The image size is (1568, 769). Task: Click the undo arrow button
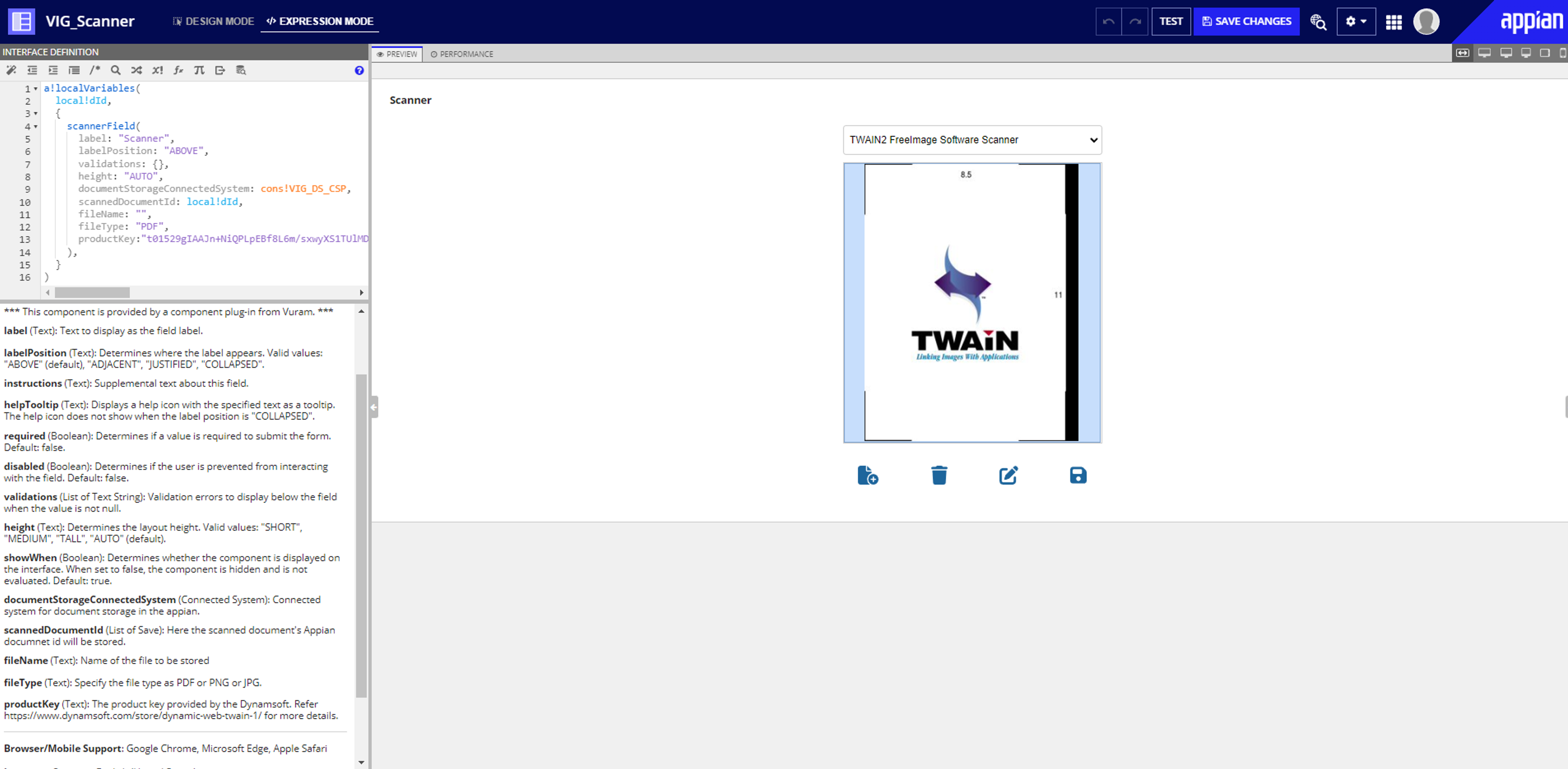[x=1109, y=21]
